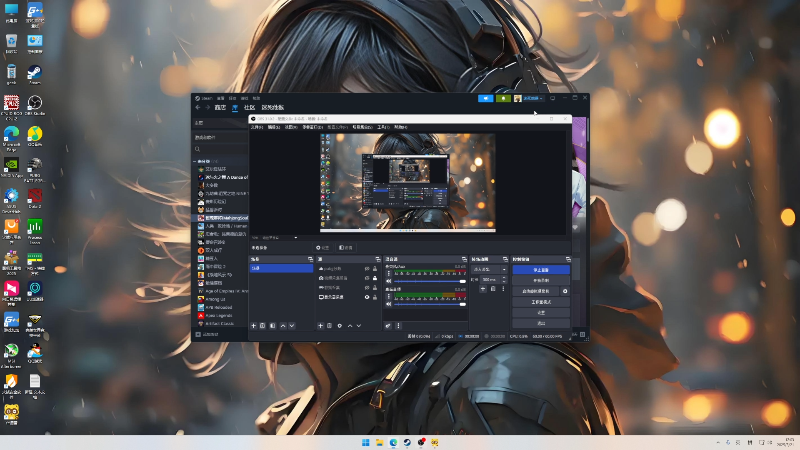
Task: Click transition duration spinner arrows
Action: [504, 280]
